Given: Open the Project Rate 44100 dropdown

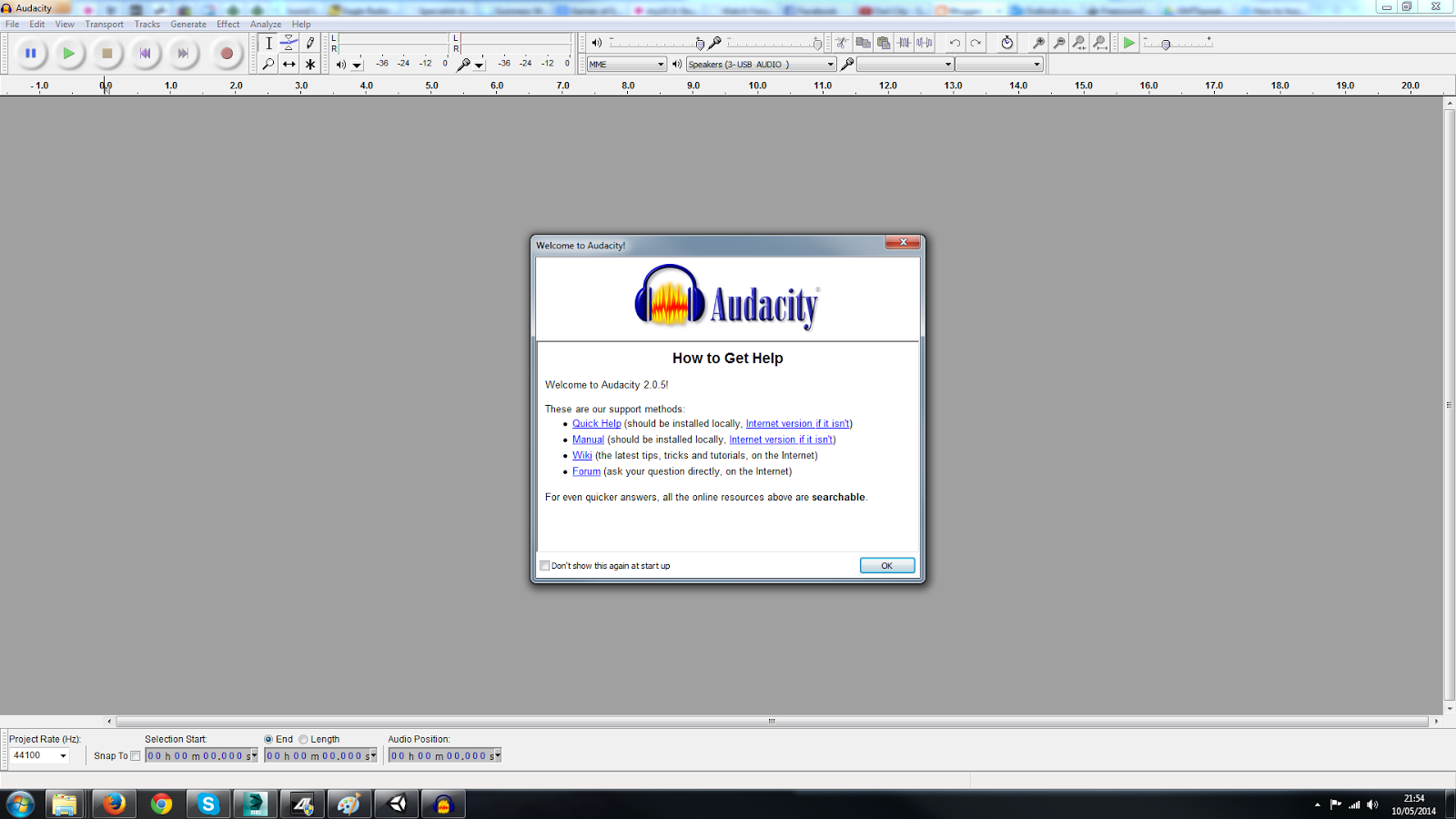Looking at the screenshot, I should (39, 755).
